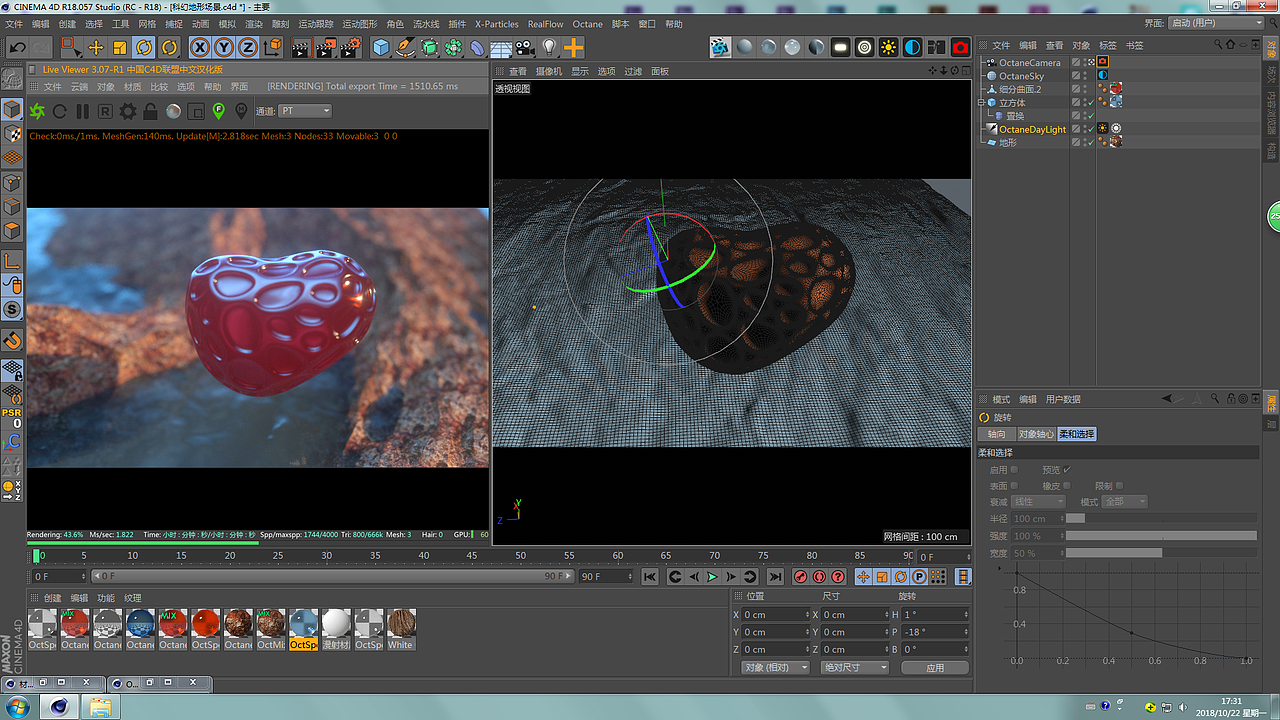Jump to the end of animation

775,576
